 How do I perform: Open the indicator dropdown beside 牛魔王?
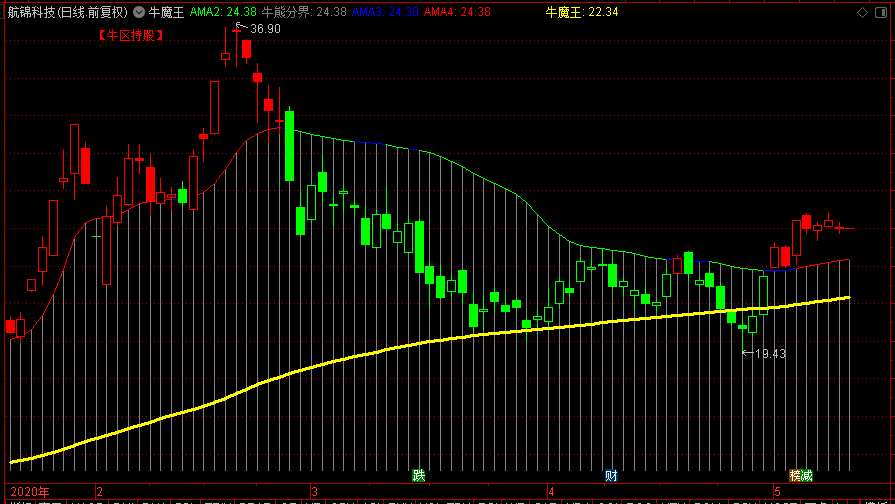(x=139, y=11)
